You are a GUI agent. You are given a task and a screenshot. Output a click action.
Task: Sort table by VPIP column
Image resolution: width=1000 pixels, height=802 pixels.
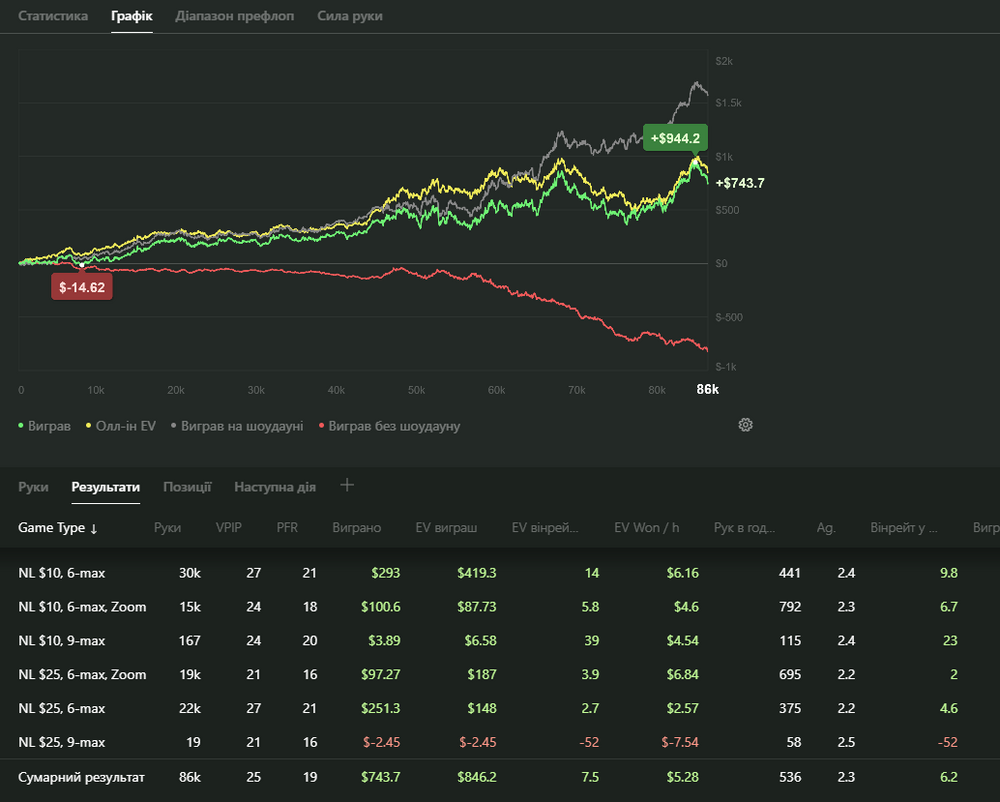tap(228, 528)
